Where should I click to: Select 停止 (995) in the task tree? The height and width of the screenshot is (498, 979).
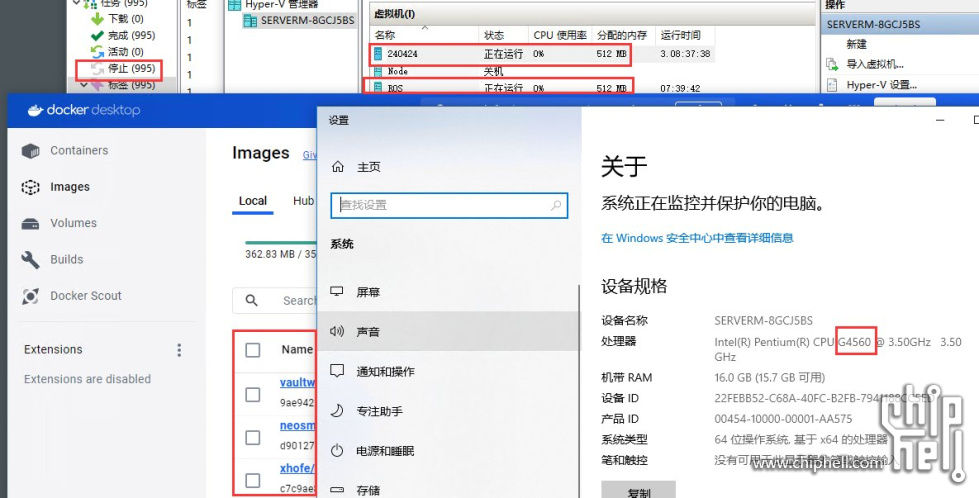[x=123, y=69]
